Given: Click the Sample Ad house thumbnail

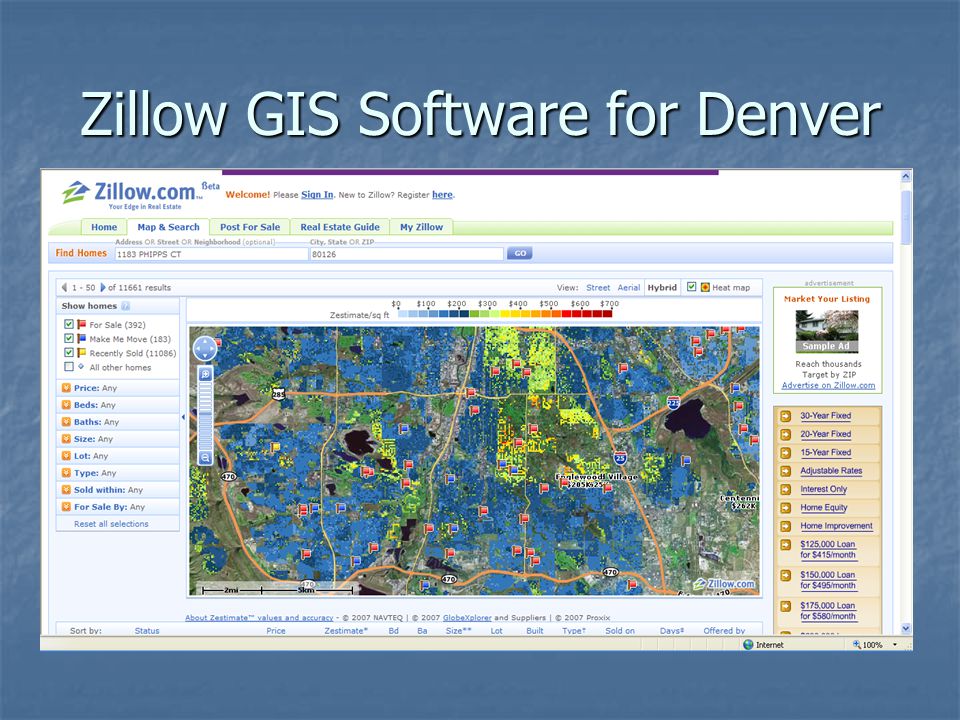Looking at the screenshot, I should click(x=827, y=331).
